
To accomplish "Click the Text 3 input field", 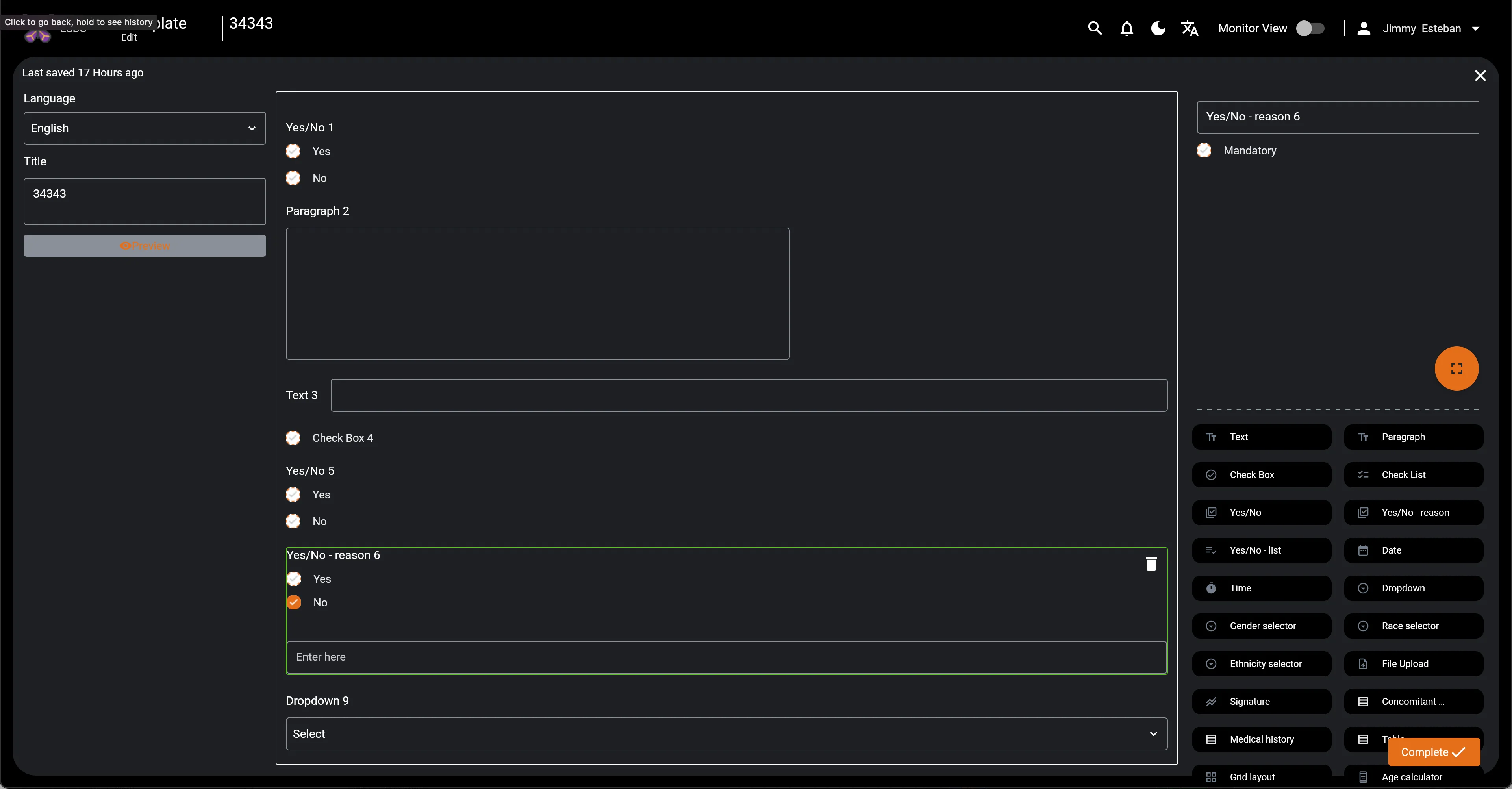I will pyautogui.click(x=749, y=395).
